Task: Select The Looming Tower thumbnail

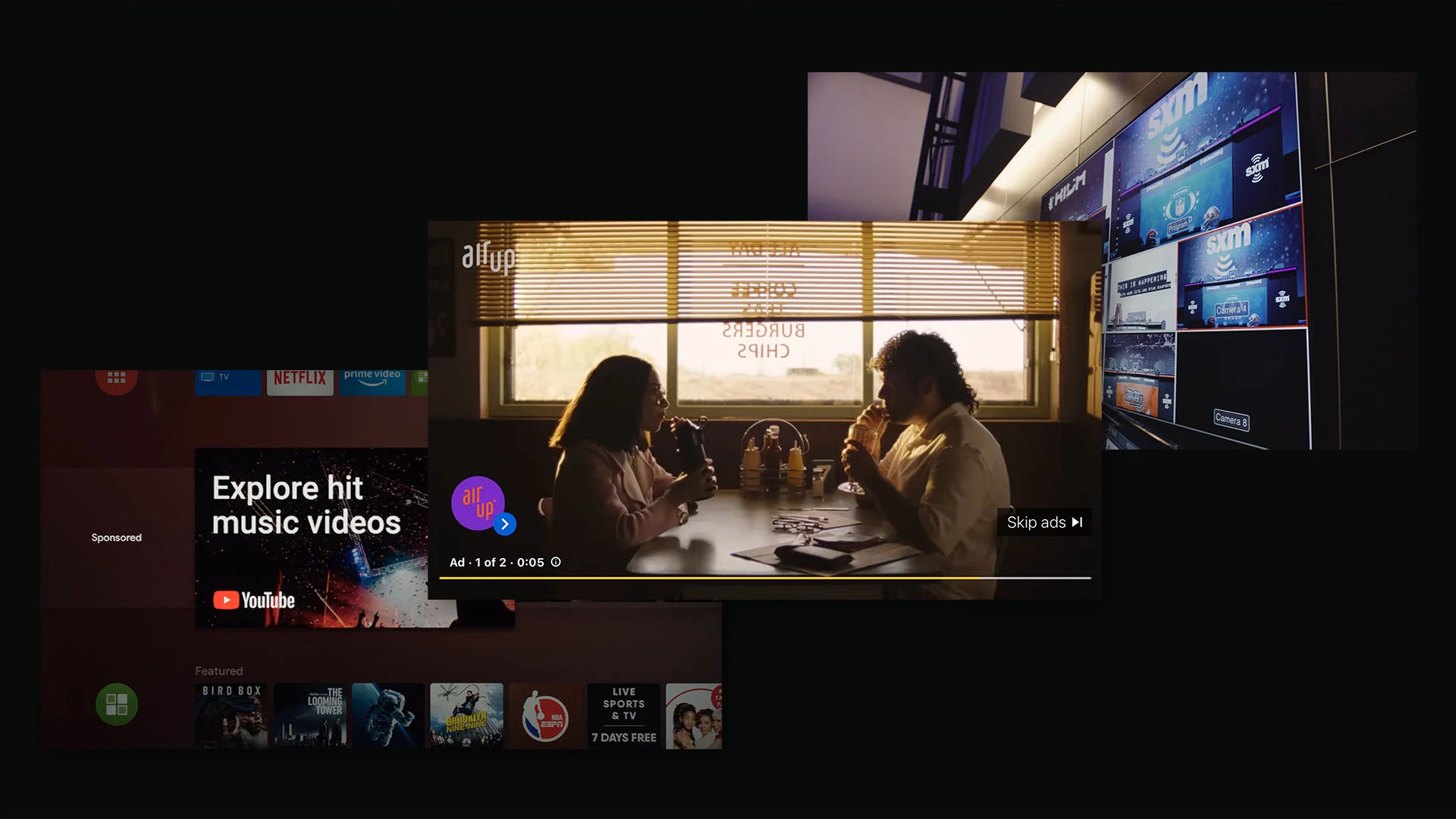Action: coord(310,716)
